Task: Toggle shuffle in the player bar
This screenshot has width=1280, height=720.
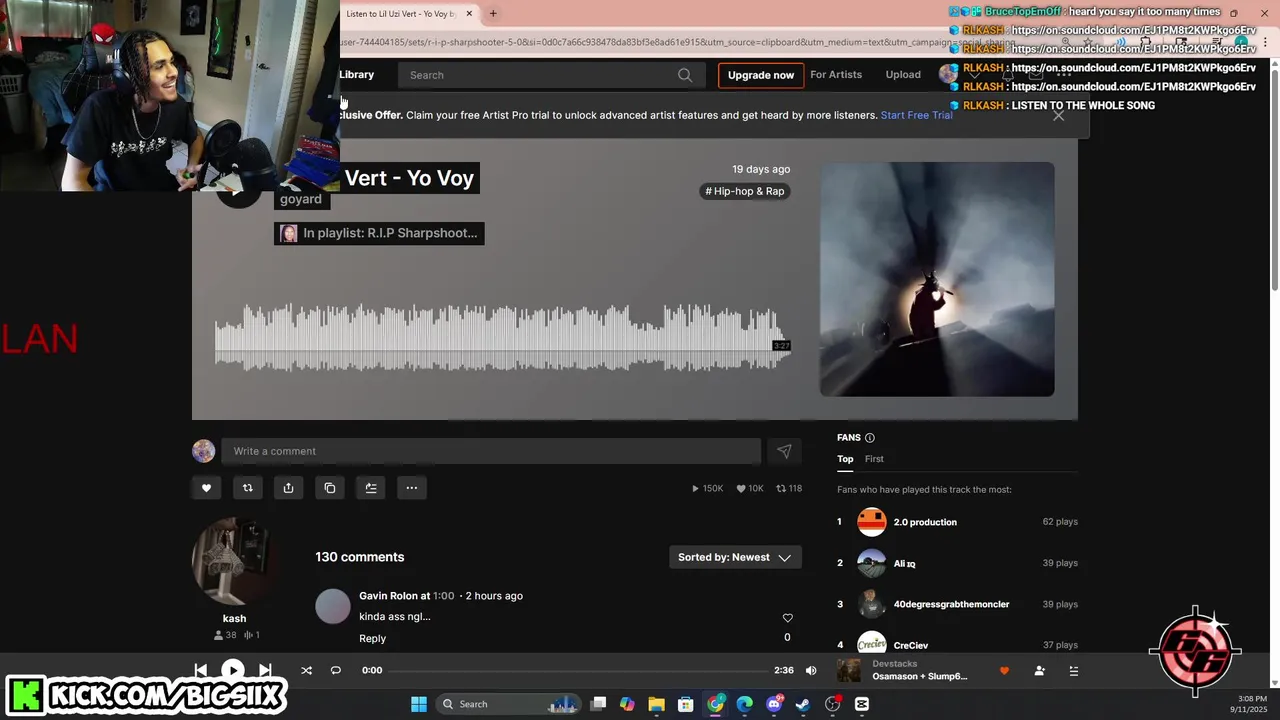Action: (307, 670)
